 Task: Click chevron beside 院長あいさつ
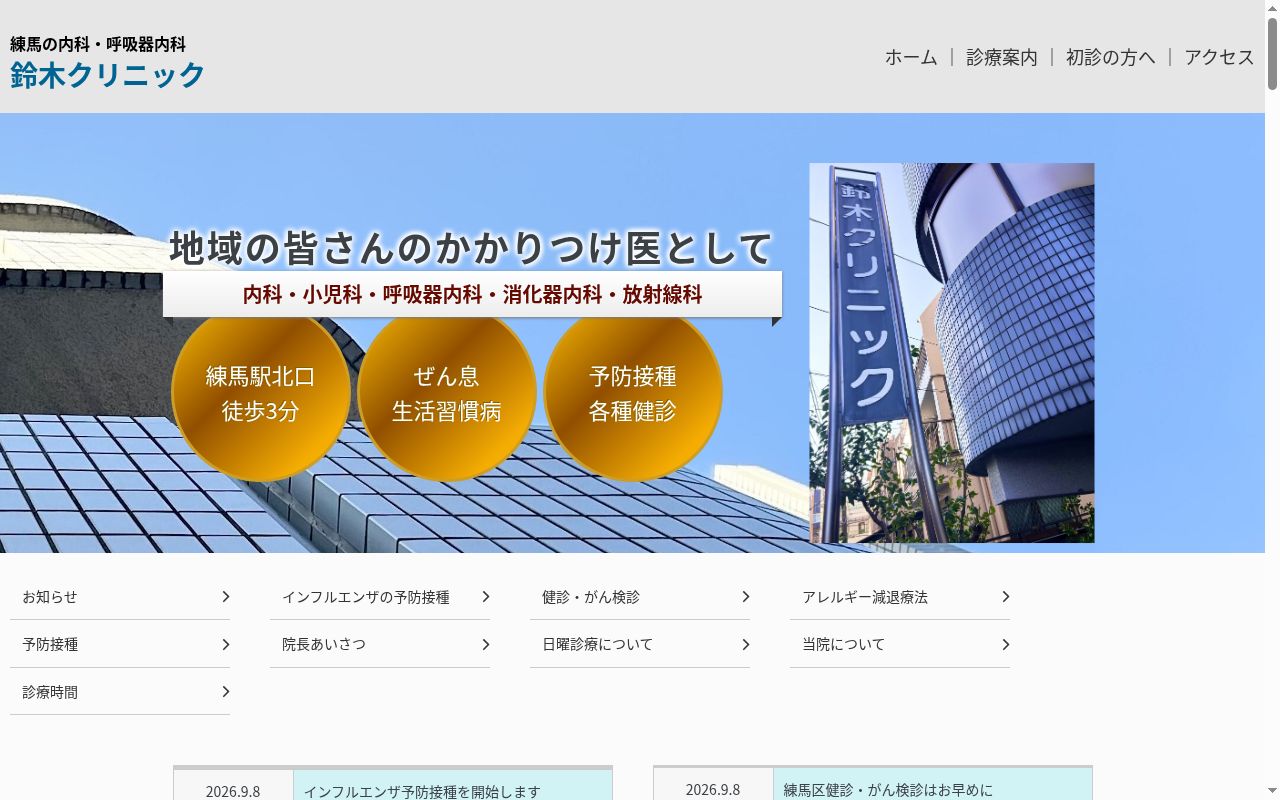click(x=486, y=645)
